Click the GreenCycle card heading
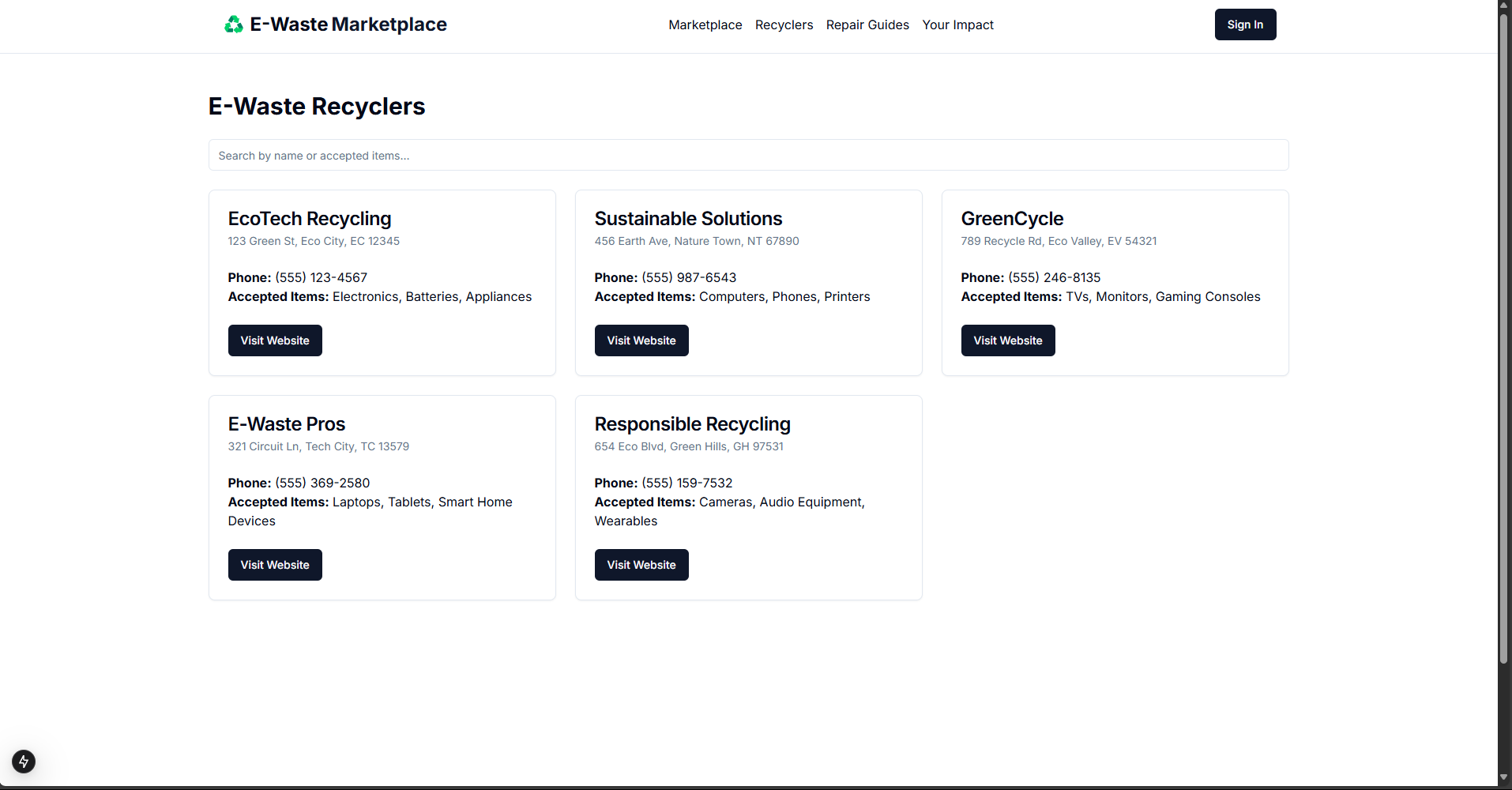 pyautogui.click(x=1012, y=219)
